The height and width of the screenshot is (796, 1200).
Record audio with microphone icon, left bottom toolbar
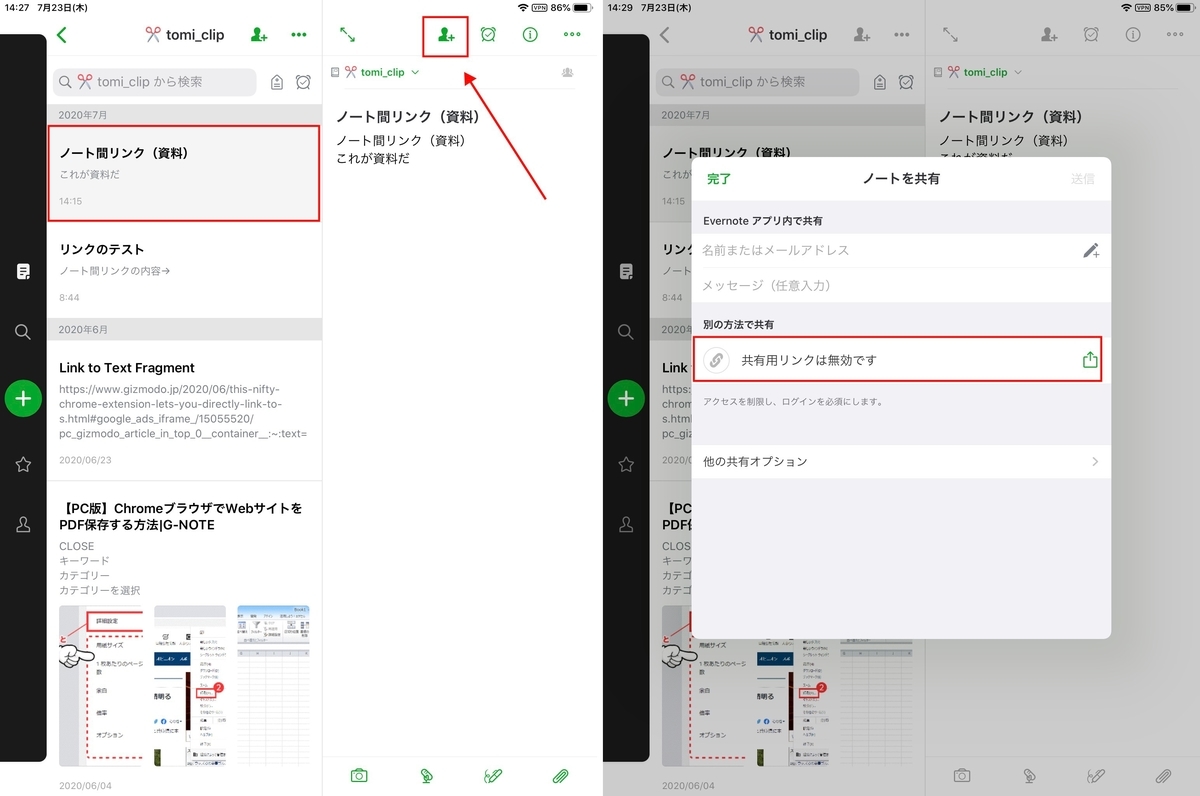[x=426, y=775]
